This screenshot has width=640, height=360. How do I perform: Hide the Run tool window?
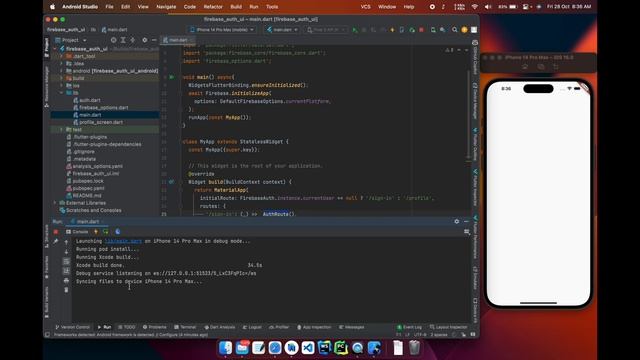click(466, 221)
